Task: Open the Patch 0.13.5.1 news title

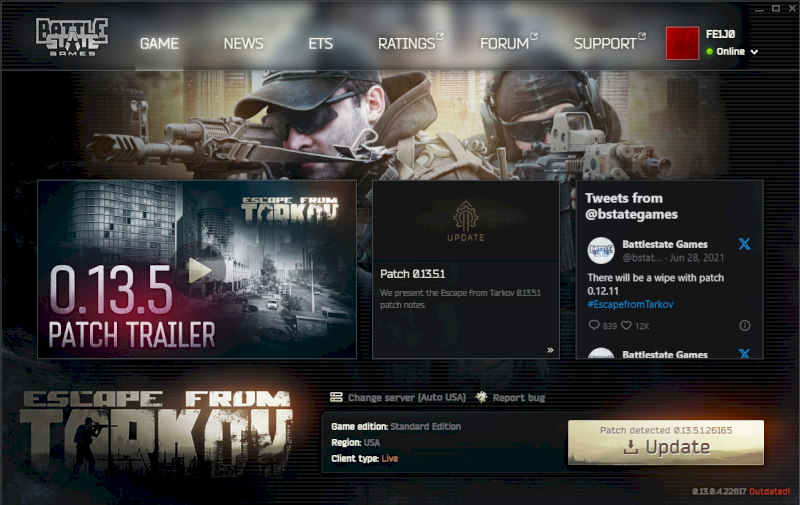Action: 412,274
